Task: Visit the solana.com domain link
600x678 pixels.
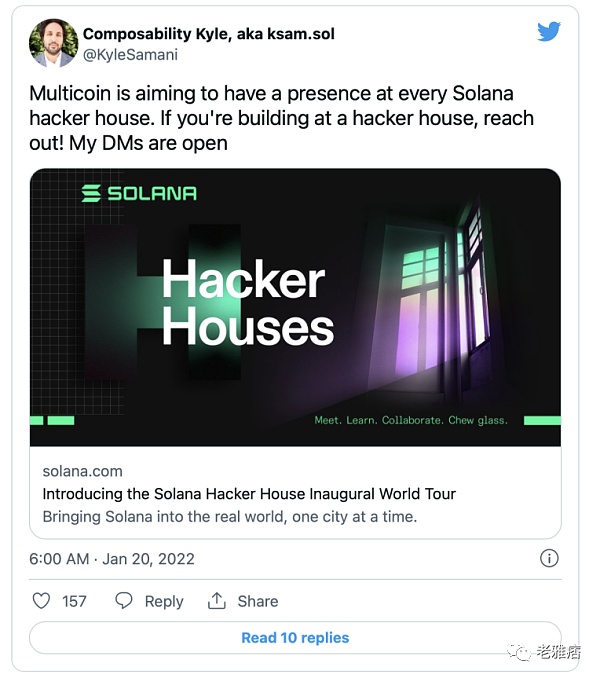Action: click(x=83, y=470)
